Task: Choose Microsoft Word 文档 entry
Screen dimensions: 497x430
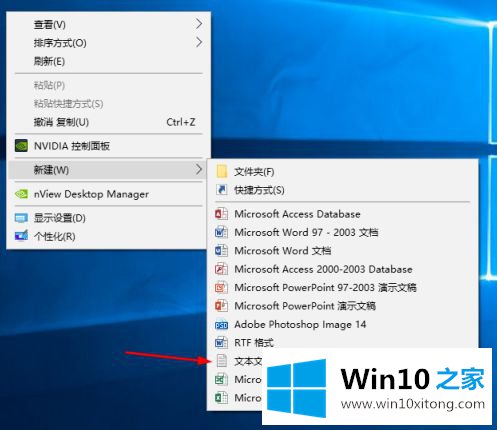Action: tap(343, 251)
